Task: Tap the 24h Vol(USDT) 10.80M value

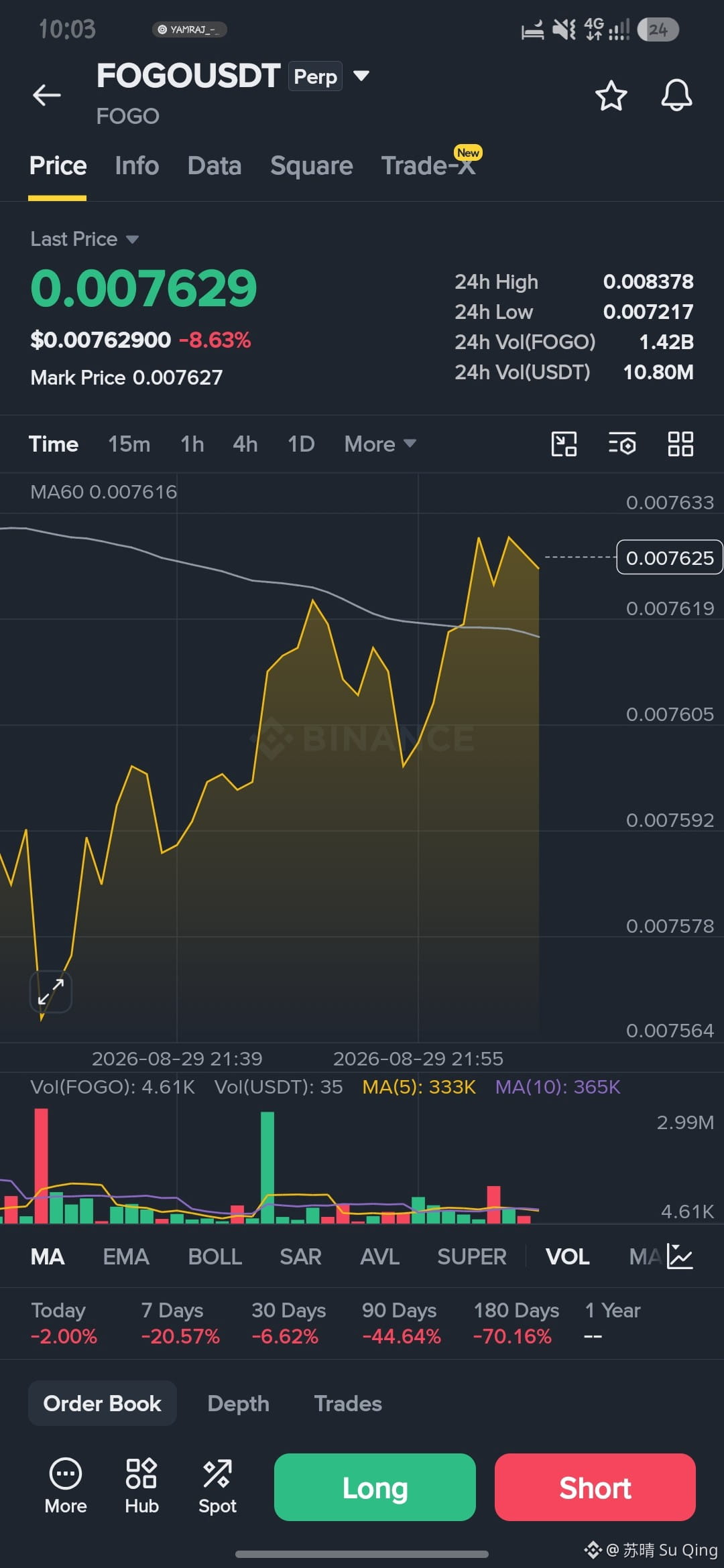Action: click(x=658, y=372)
